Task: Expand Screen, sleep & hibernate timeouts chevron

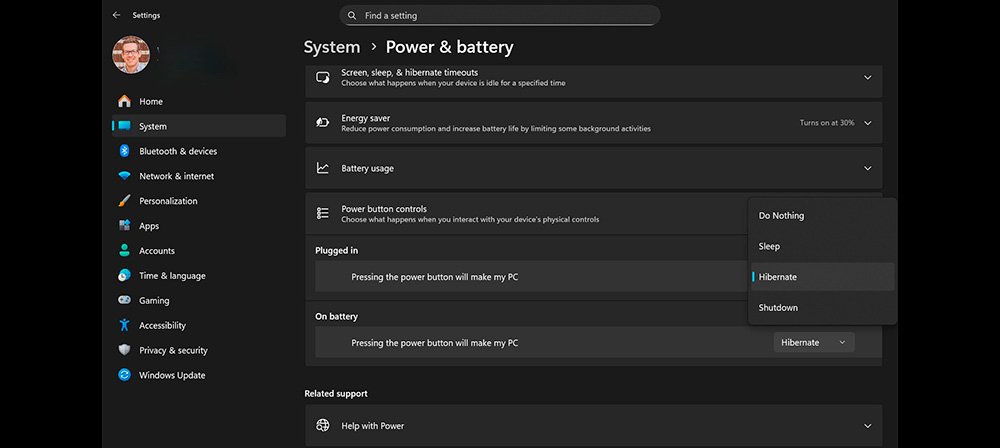Action: pos(867,78)
